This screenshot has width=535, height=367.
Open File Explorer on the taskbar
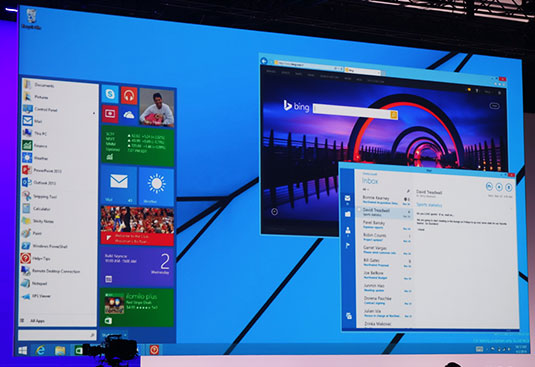60,350
